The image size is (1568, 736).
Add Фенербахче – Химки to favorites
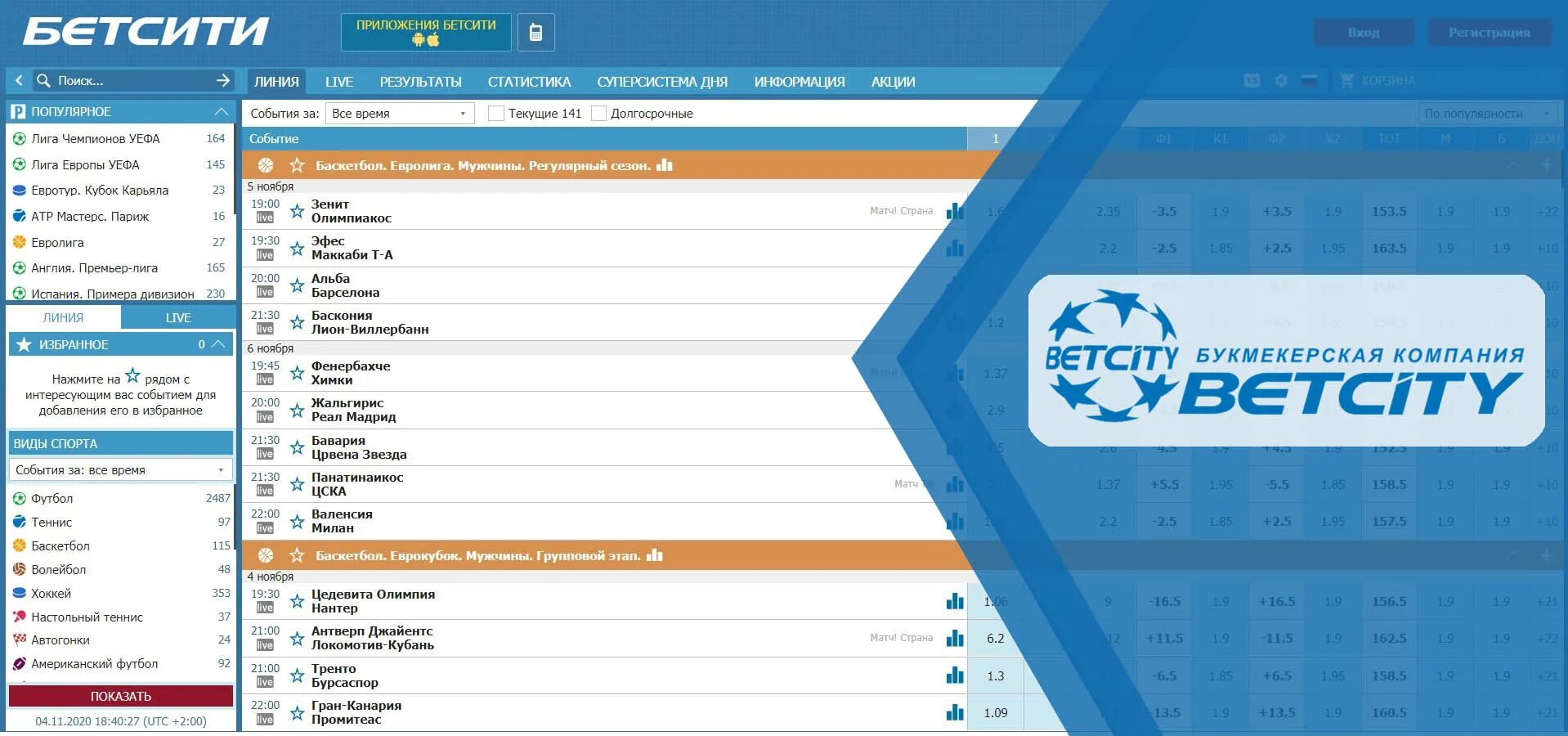pyautogui.click(x=297, y=373)
